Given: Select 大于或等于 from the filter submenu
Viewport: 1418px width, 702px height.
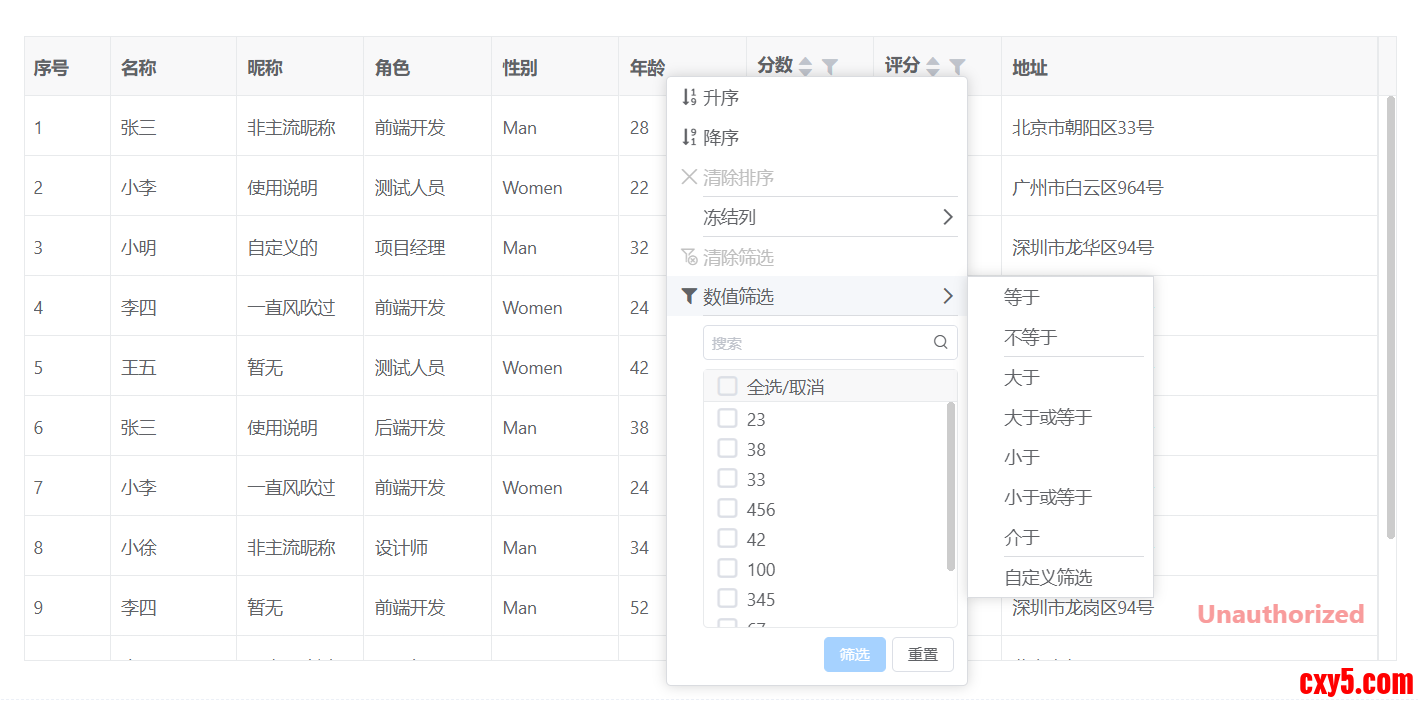Looking at the screenshot, I should pyautogui.click(x=1047, y=418).
